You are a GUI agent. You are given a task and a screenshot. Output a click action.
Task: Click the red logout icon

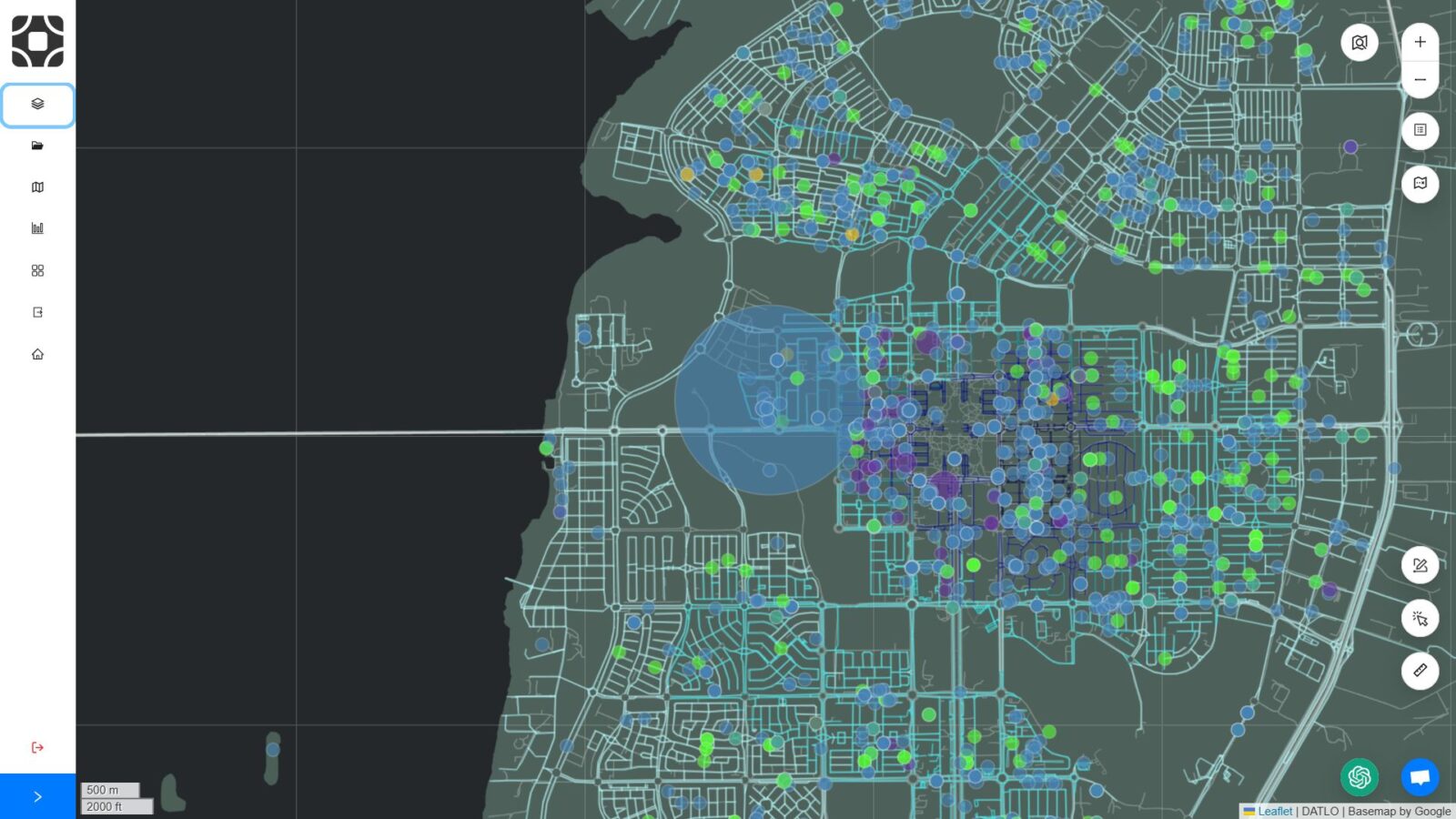(x=37, y=747)
